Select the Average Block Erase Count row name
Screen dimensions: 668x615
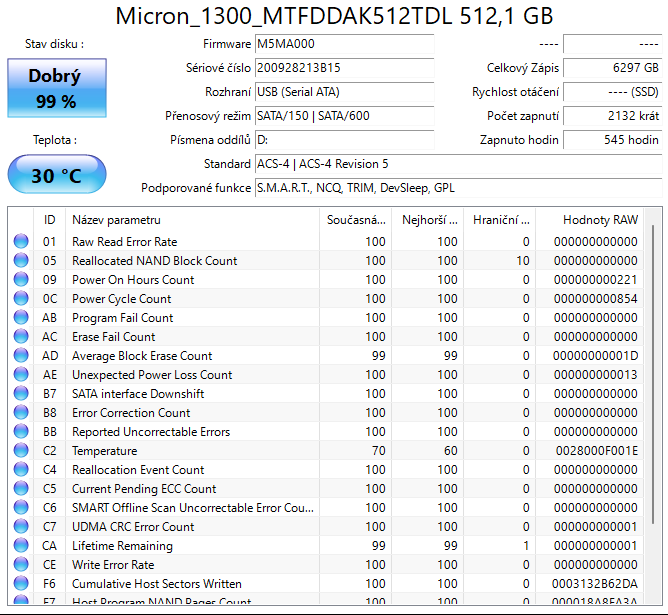point(142,356)
